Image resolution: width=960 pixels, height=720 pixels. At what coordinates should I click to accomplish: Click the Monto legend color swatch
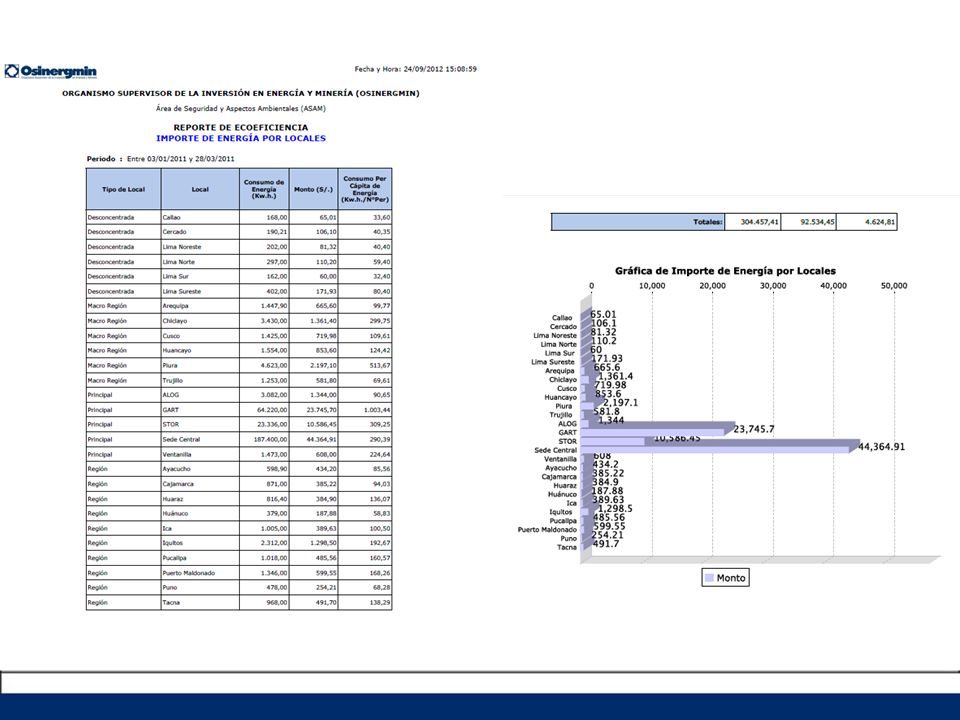[x=709, y=578]
